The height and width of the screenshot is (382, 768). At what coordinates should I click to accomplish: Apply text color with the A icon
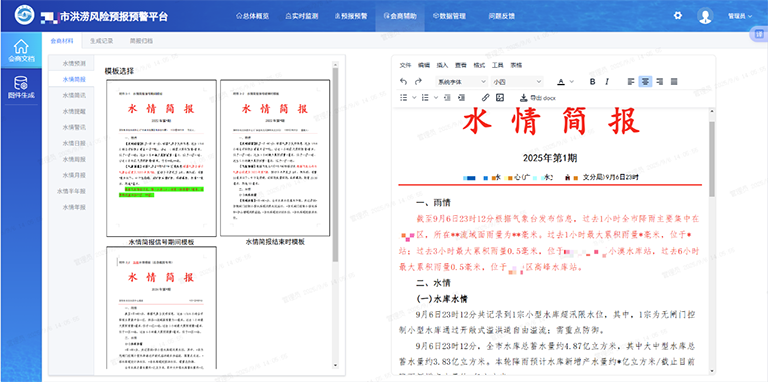pyautogui.click(x=561, y=82)
